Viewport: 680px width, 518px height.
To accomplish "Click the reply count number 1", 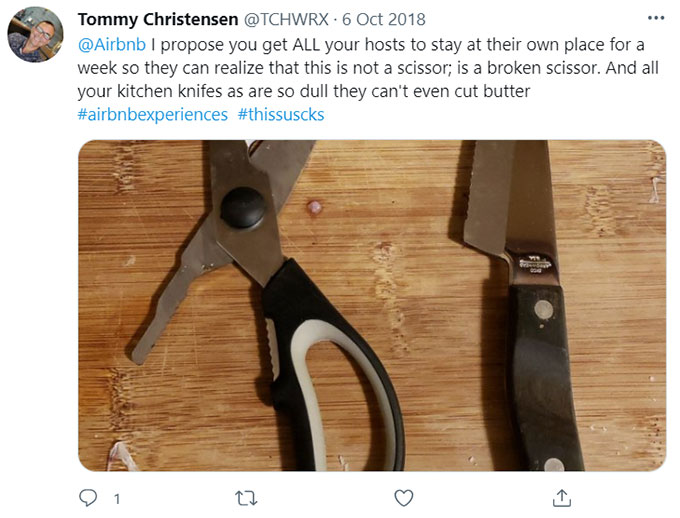I will click(x=117, y=499).
